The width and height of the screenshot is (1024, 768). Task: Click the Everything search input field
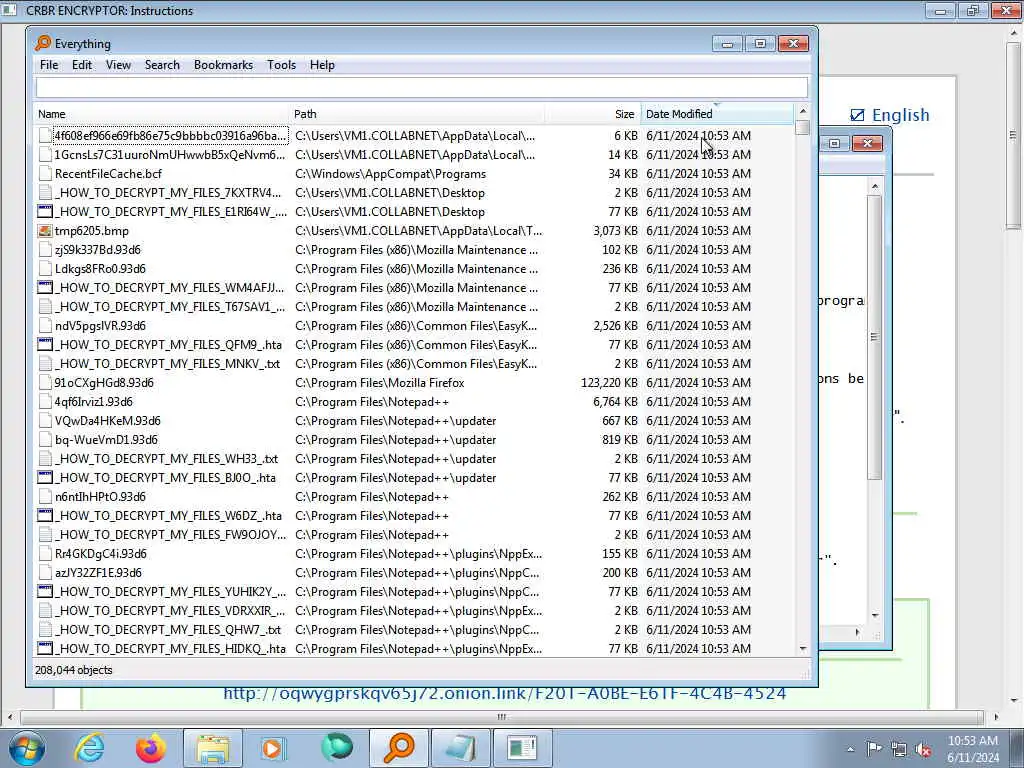click(421, 87)
